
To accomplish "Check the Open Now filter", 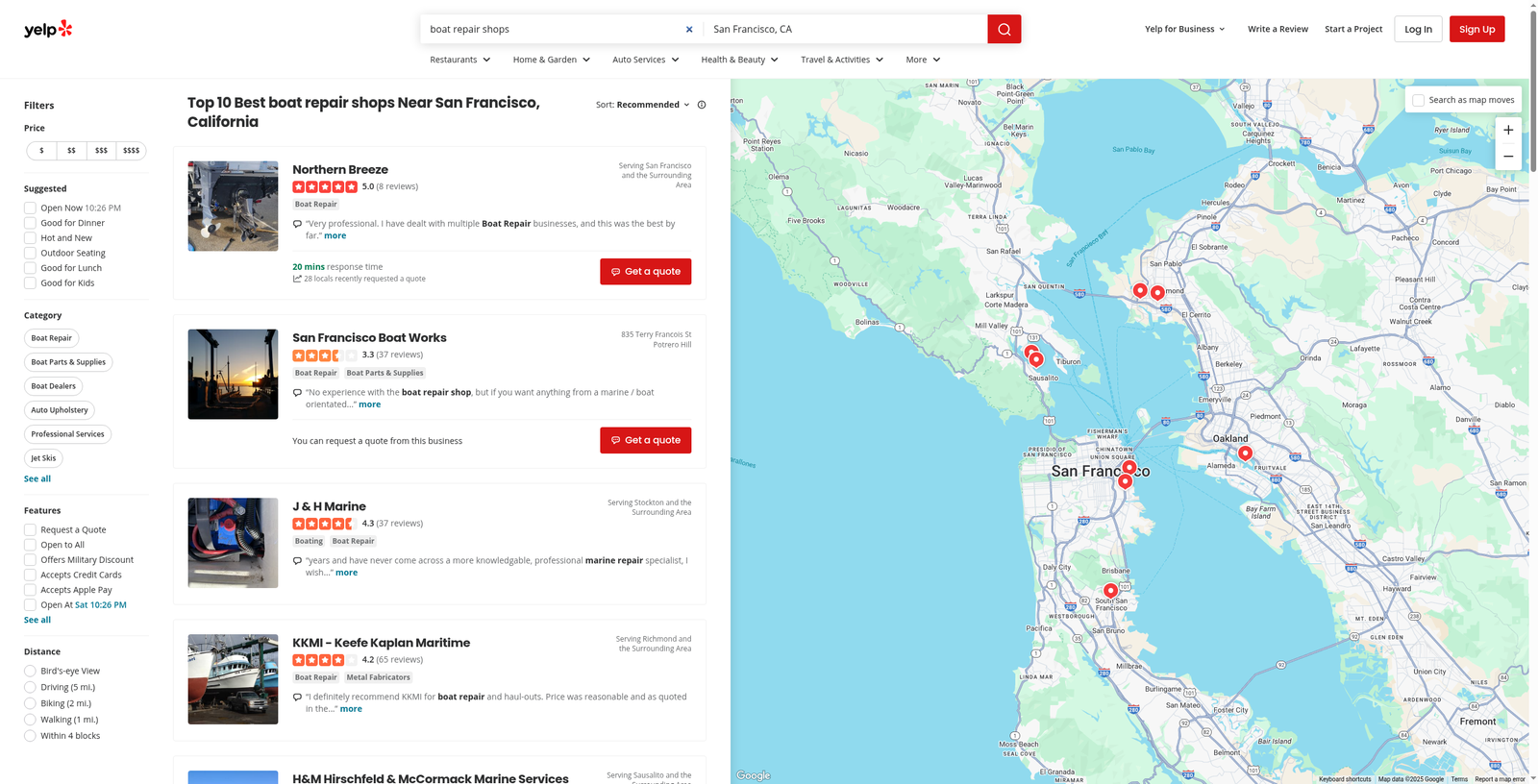I will [30, 208].
